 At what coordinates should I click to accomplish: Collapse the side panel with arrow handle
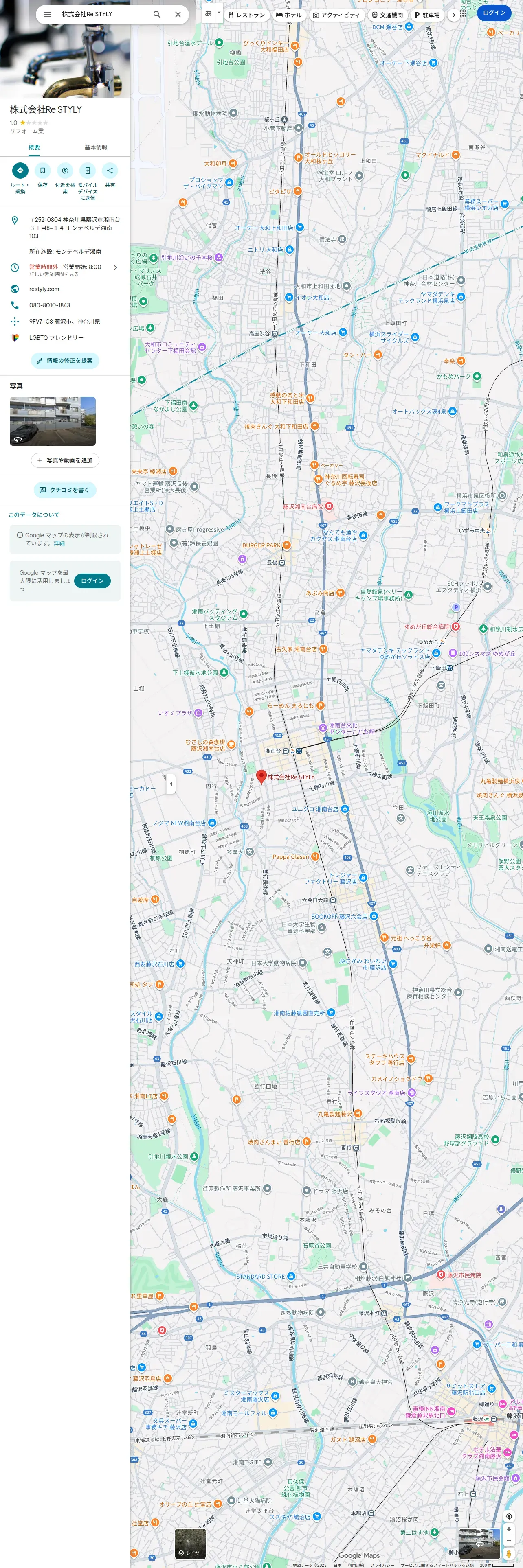pos(171,784)
